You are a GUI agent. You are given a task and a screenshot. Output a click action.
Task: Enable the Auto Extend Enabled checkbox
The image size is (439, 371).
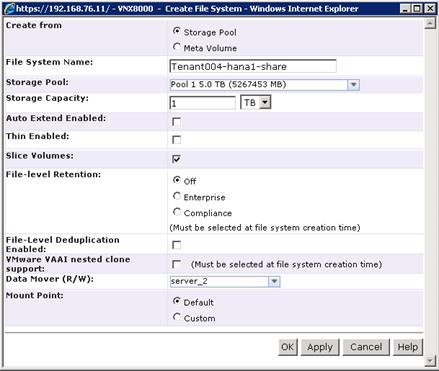(x=177, y=122)
